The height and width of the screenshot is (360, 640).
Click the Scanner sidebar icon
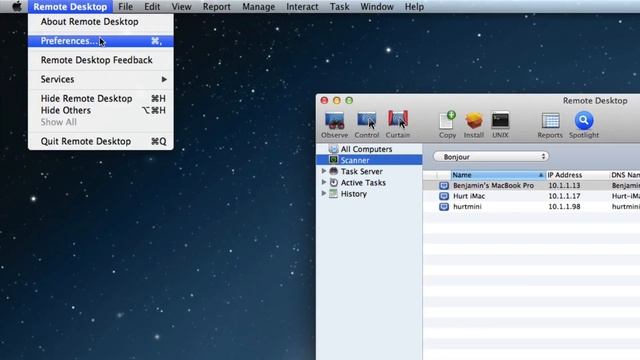point(333,160)
